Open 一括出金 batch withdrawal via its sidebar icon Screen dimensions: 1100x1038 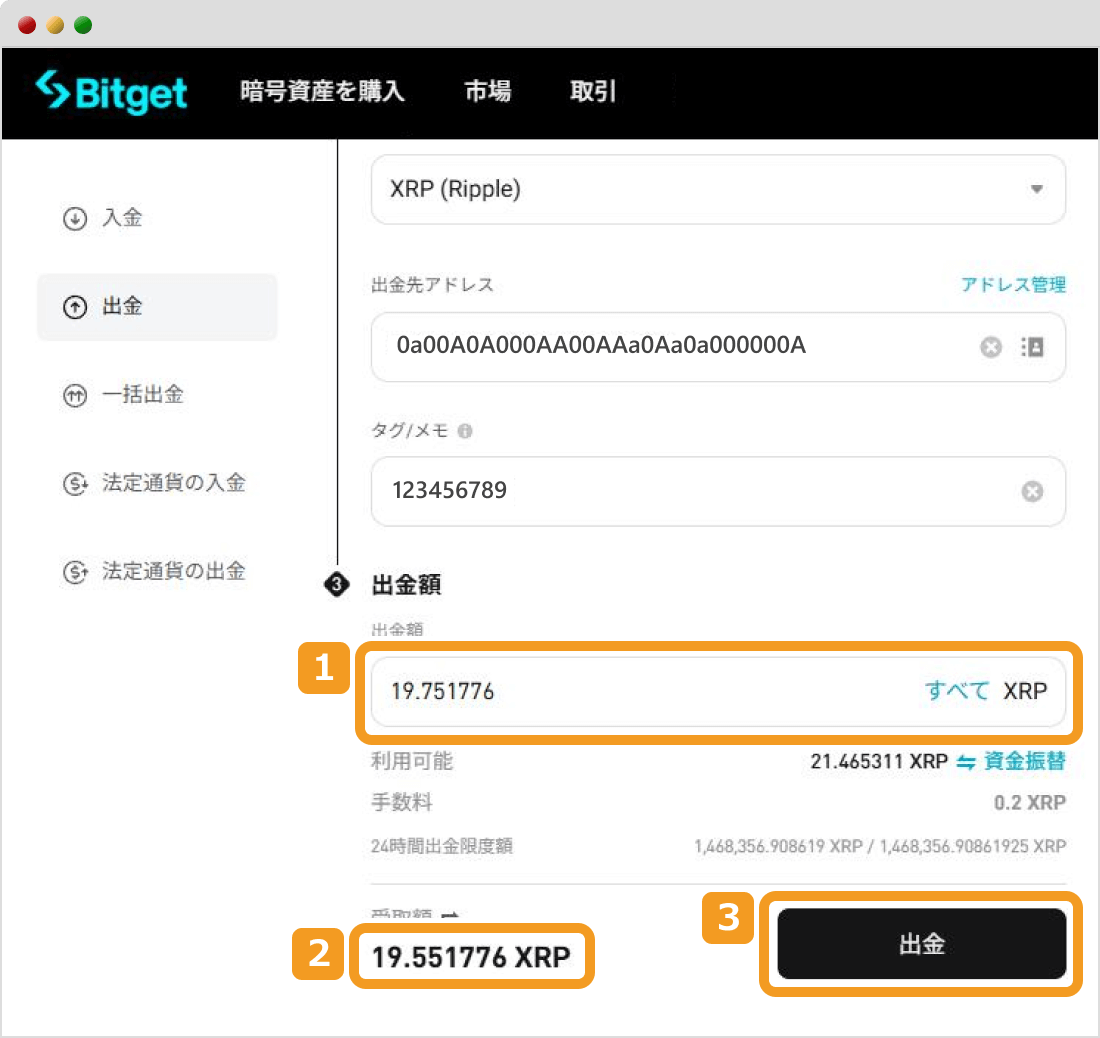tap(75, 394)
